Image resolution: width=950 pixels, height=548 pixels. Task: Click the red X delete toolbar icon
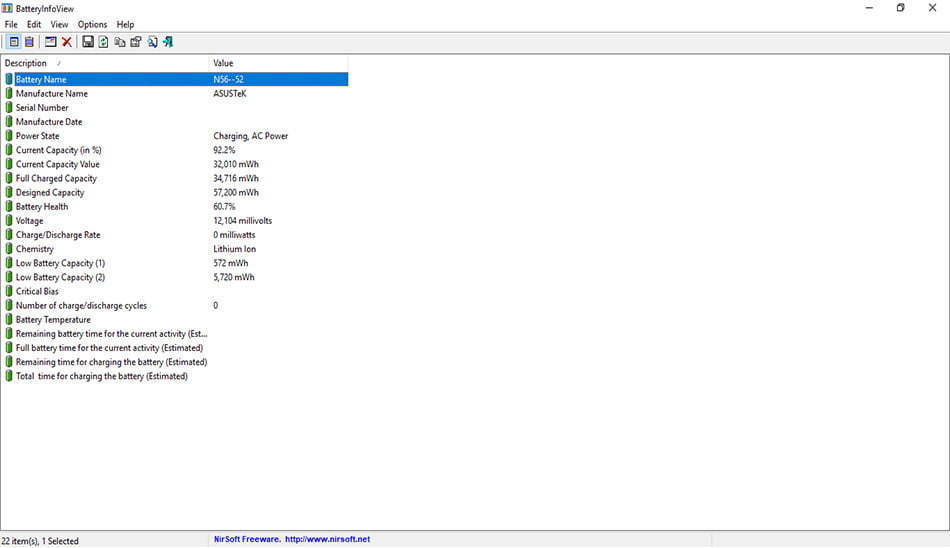[x=67, y=42]
